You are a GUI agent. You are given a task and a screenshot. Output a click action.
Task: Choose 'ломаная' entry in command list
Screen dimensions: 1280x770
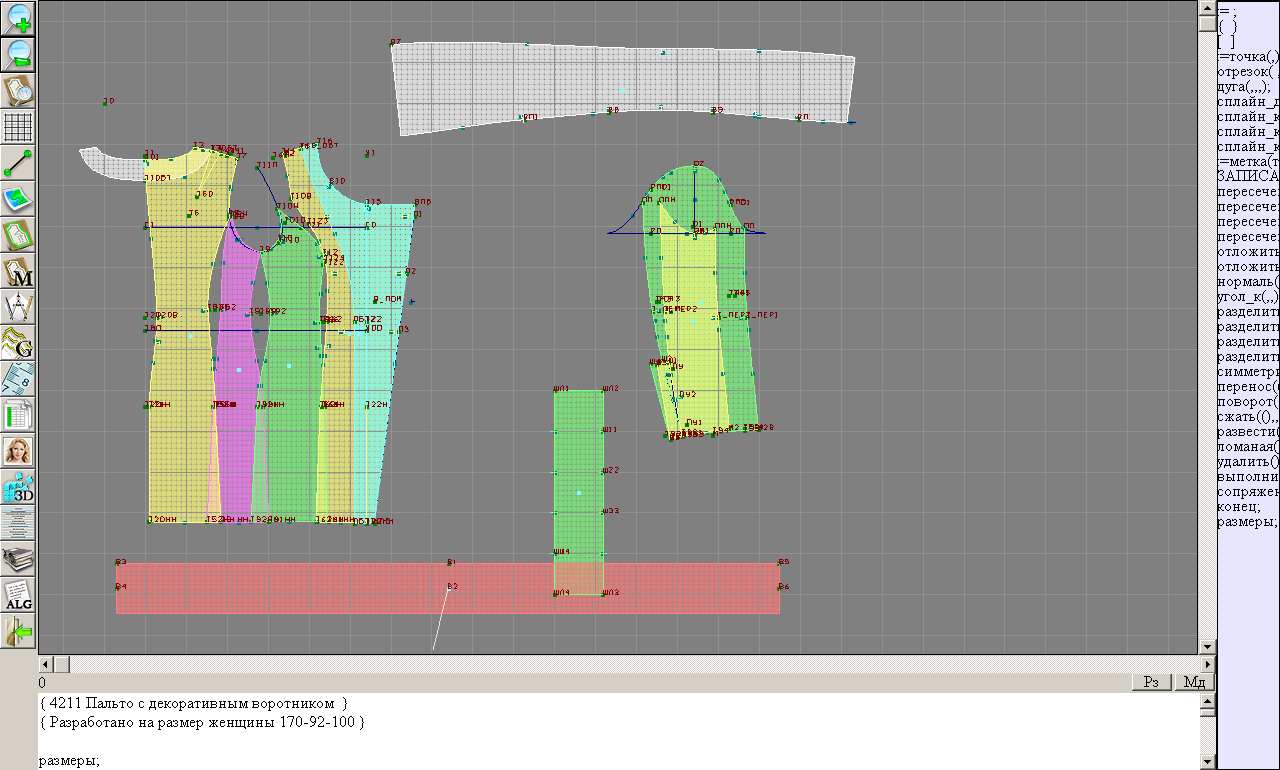[1245, 447]
